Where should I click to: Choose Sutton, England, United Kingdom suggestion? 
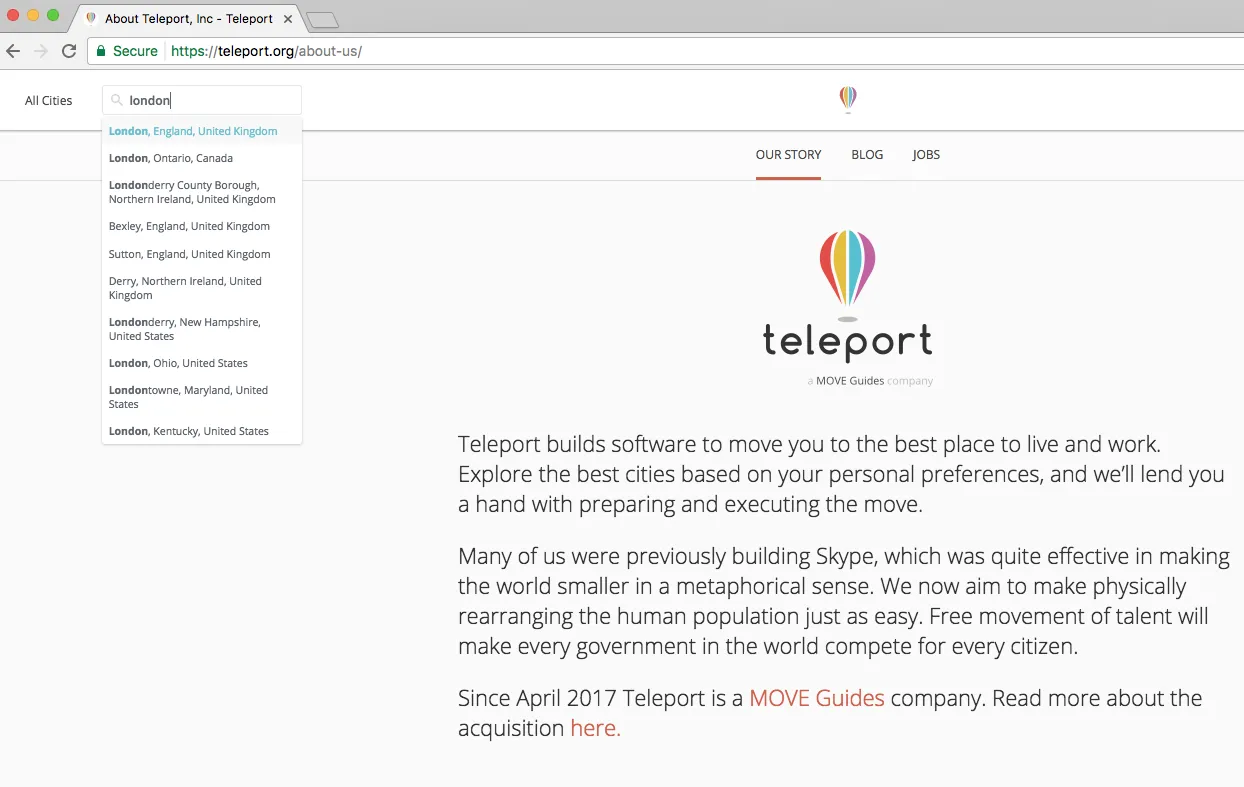pos(202,254)
